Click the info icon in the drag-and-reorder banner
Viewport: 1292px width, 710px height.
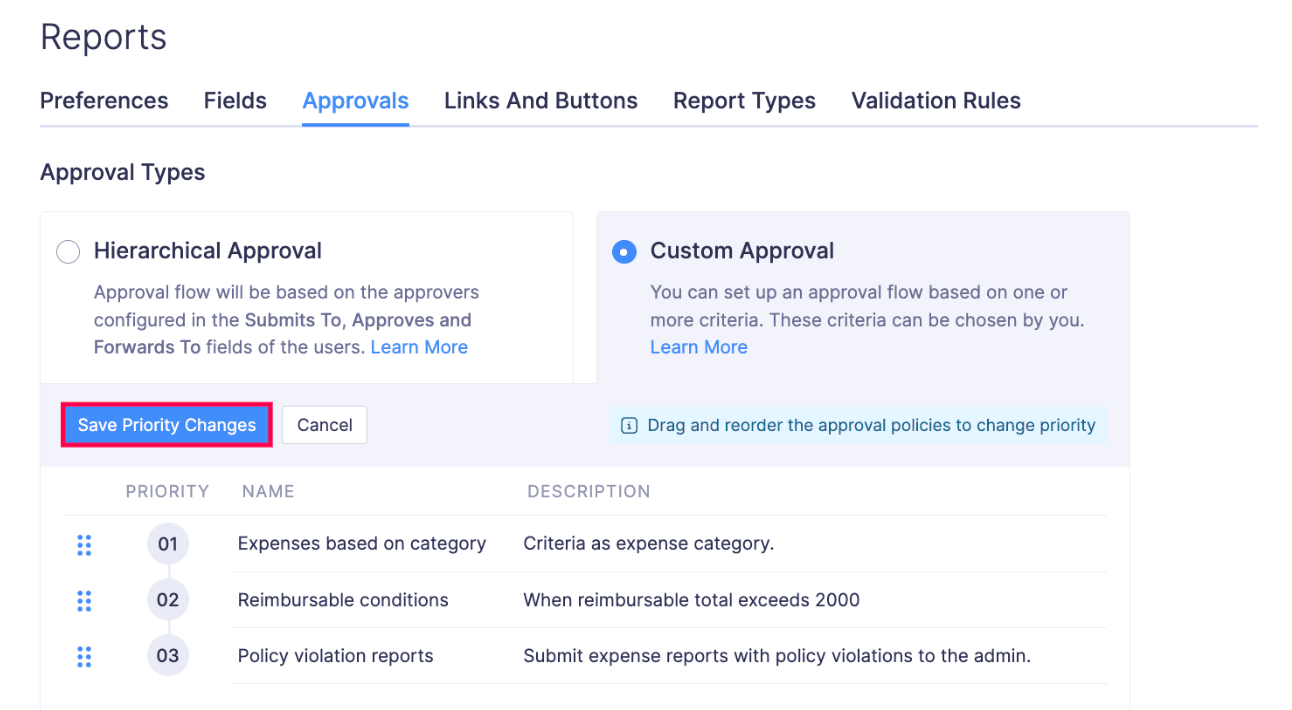(x=627, y=425)
